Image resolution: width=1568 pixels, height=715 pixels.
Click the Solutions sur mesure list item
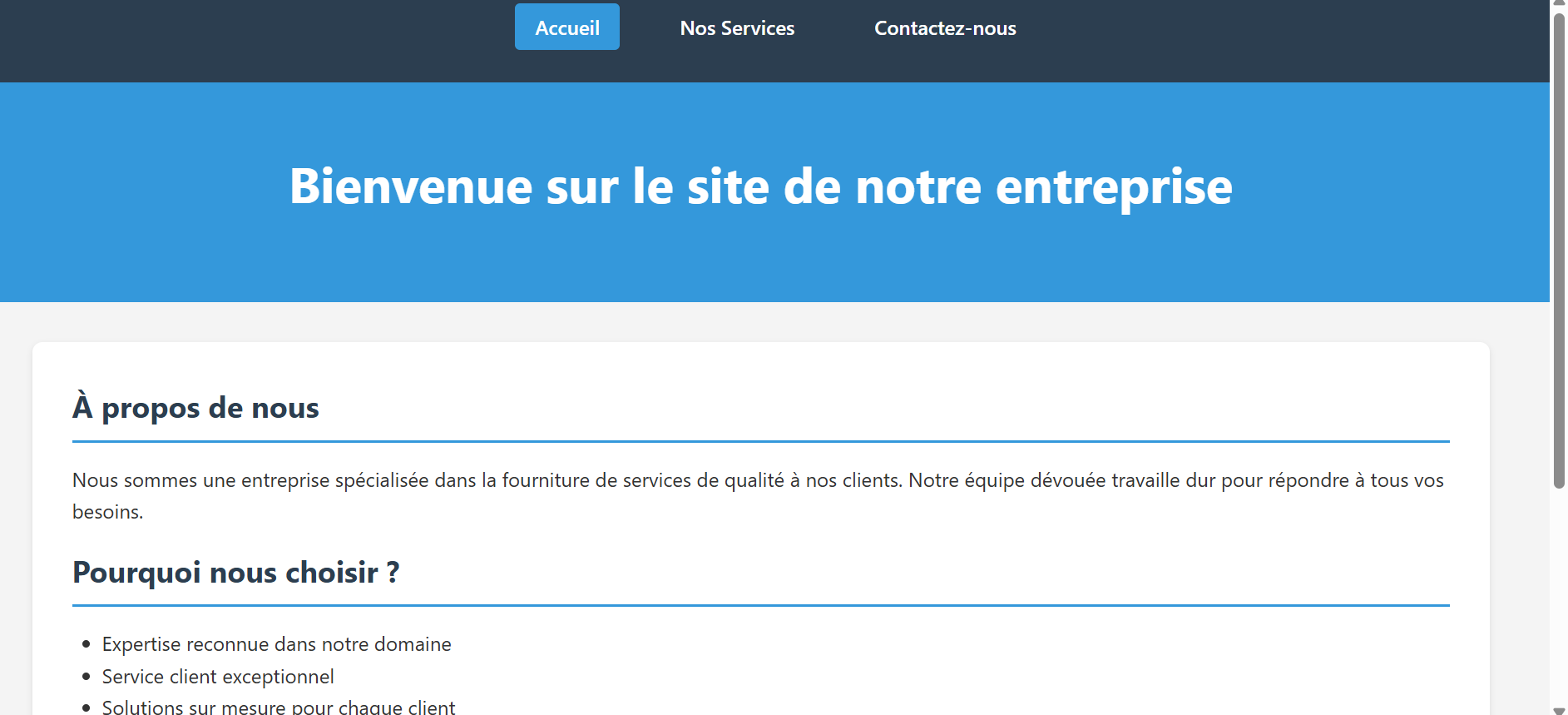click(278, 707)
